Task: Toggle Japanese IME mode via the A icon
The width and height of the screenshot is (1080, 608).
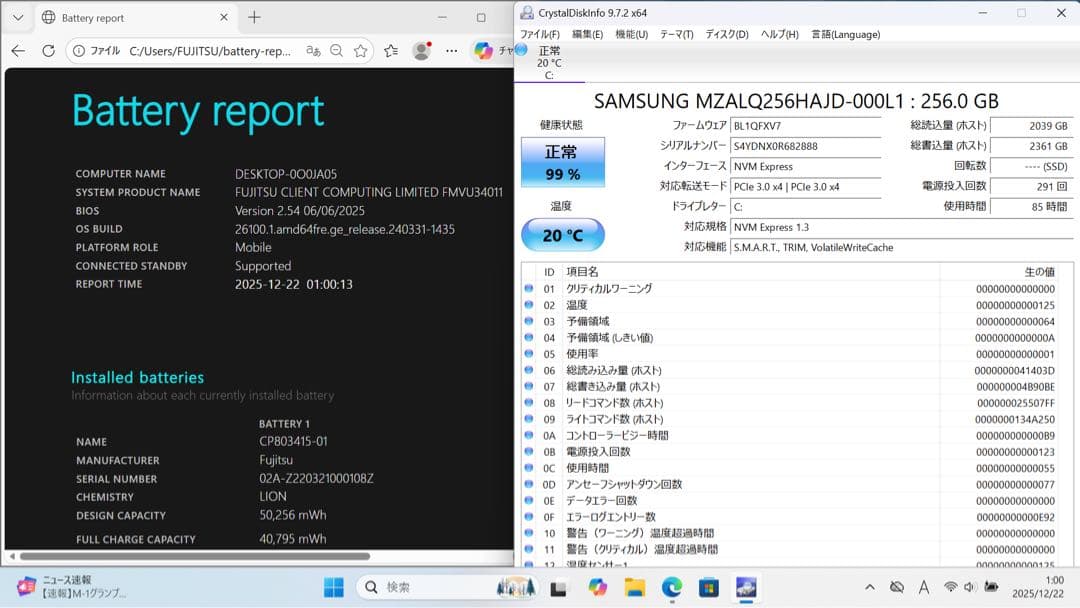Action: 924,588
